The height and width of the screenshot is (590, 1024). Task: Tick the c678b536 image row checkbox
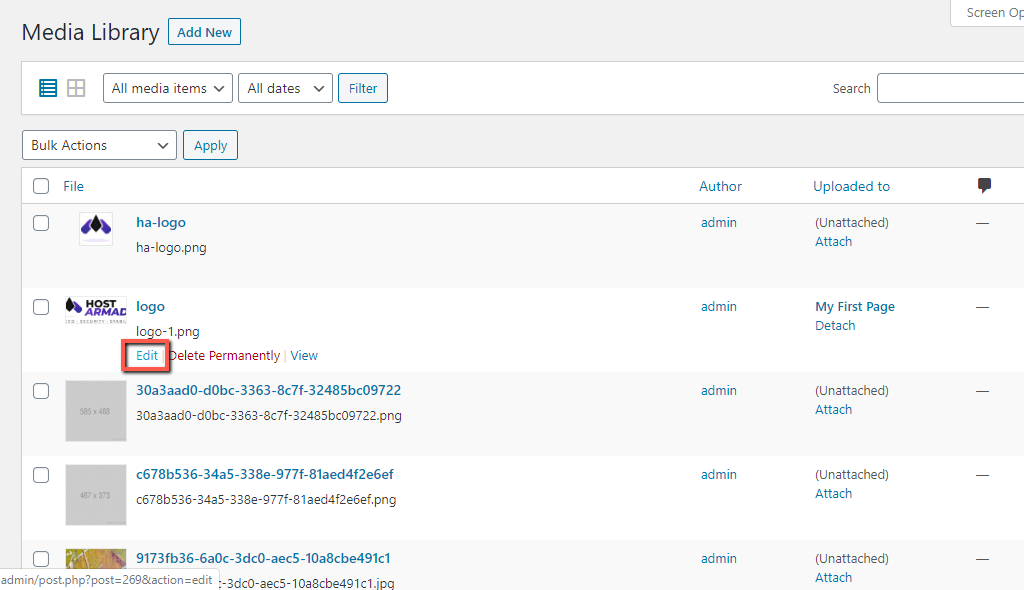[41, 475]
